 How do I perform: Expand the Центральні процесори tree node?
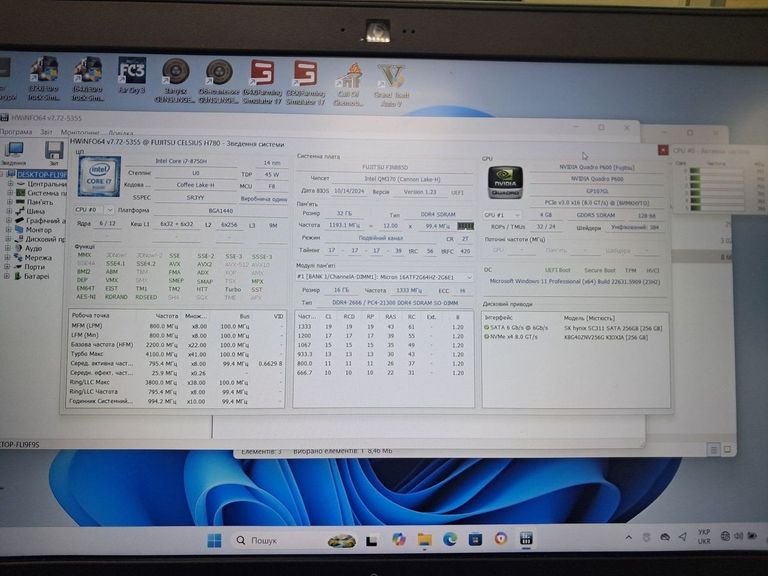(x=10, y=184)
